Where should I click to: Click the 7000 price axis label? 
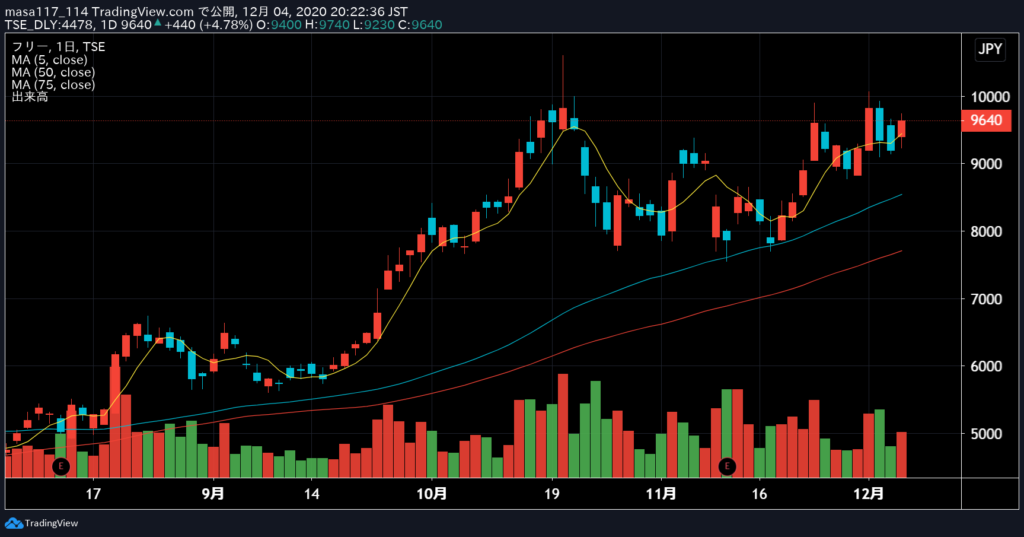pyautogui.click(x=986, y=299)
